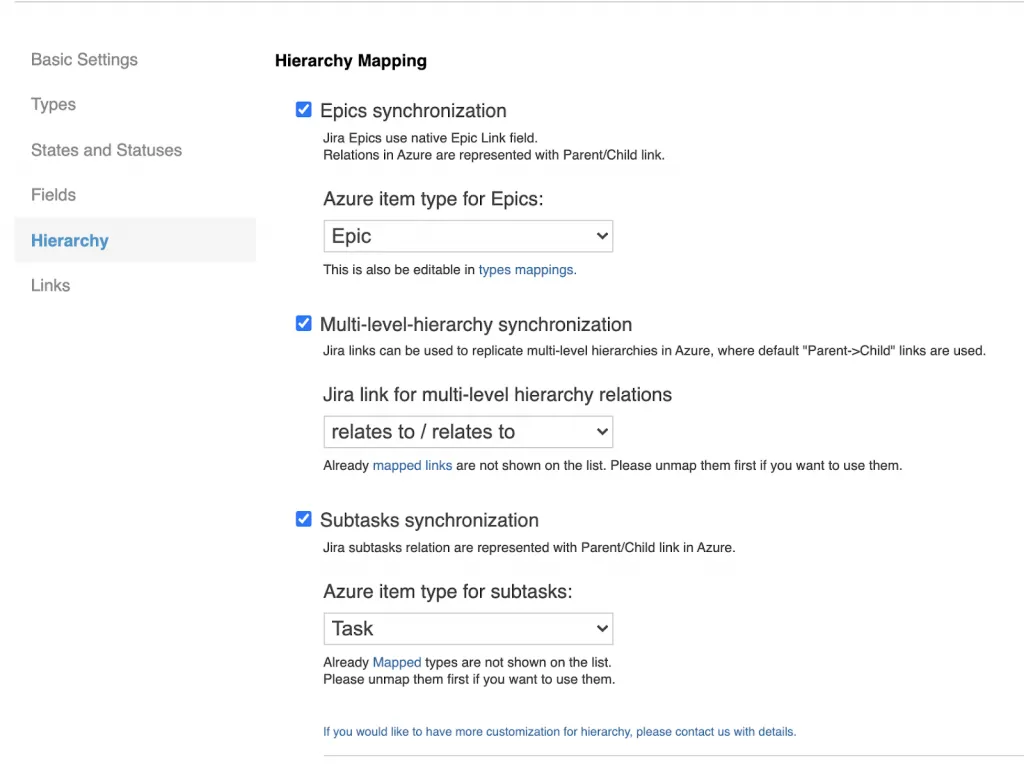
Task: Navigate to the Links sidebar section
Action: (x=50, y=286)
